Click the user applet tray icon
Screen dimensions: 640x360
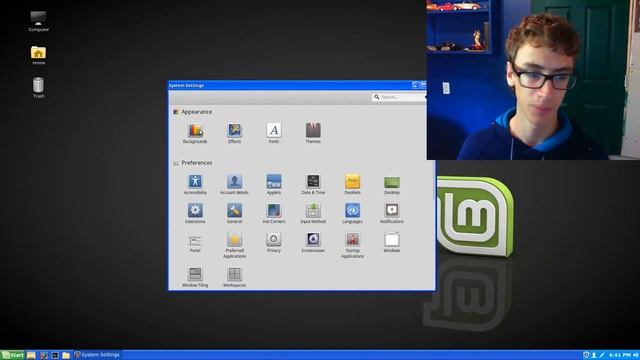[594, 355]
